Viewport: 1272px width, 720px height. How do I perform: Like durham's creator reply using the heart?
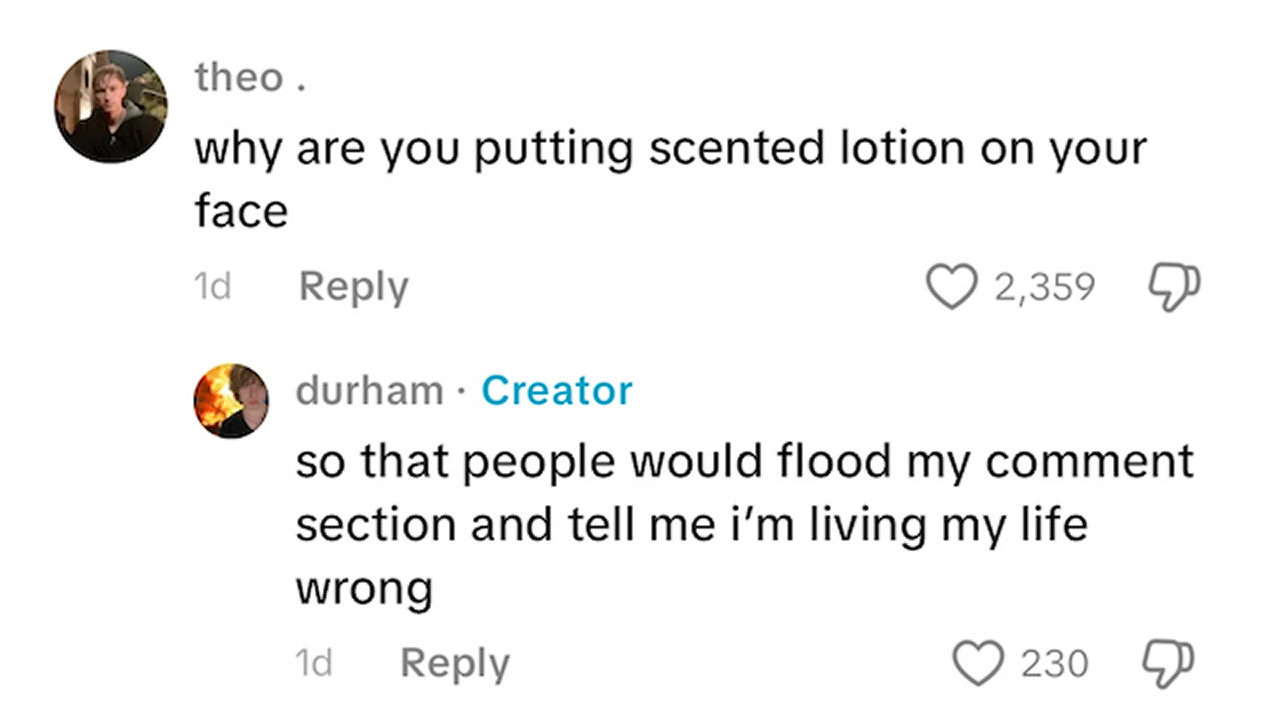click(980, 664)
